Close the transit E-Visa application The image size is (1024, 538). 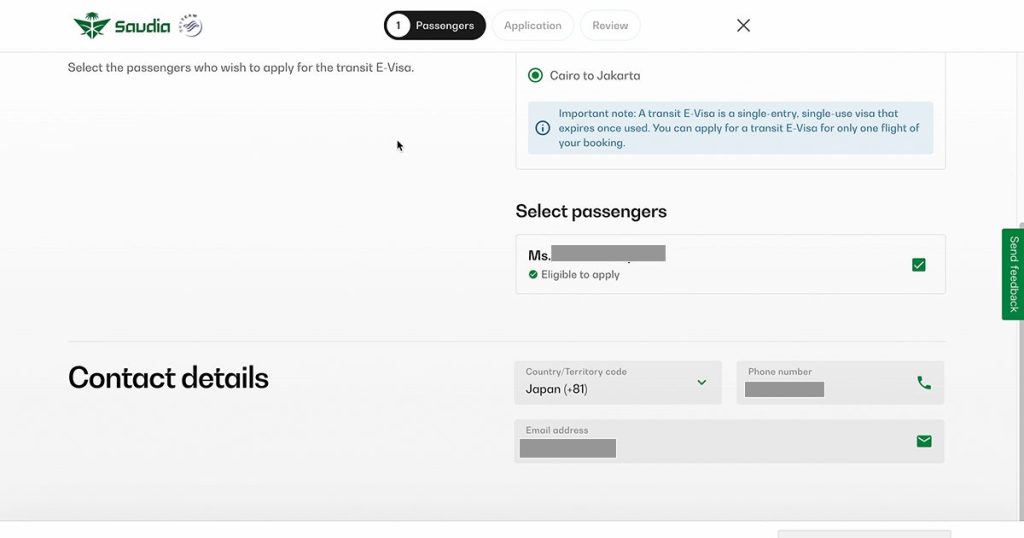tap(743, 26)
